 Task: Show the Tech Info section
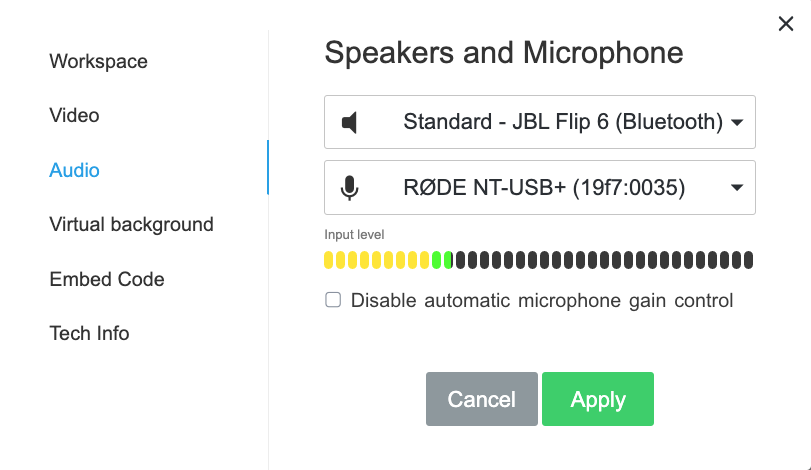click(89, 333)
